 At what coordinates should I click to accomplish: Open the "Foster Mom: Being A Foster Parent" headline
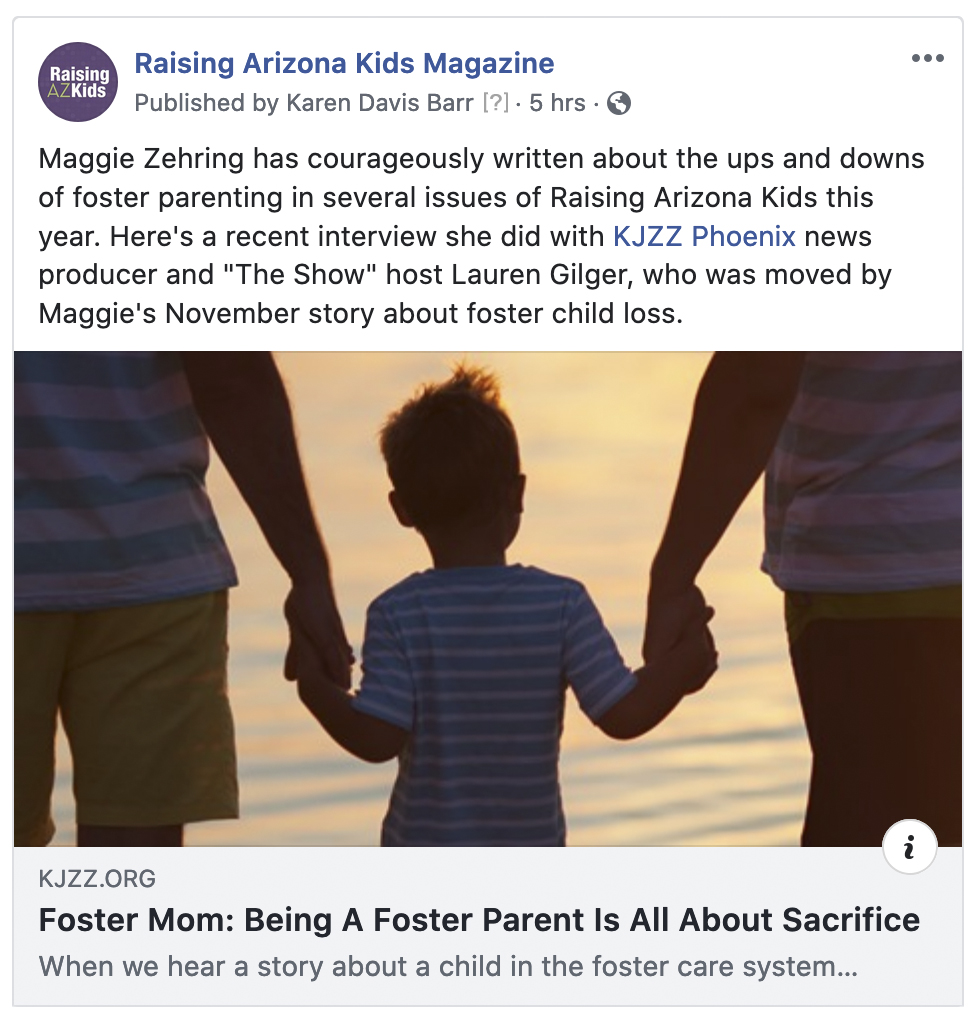point(479,920)
